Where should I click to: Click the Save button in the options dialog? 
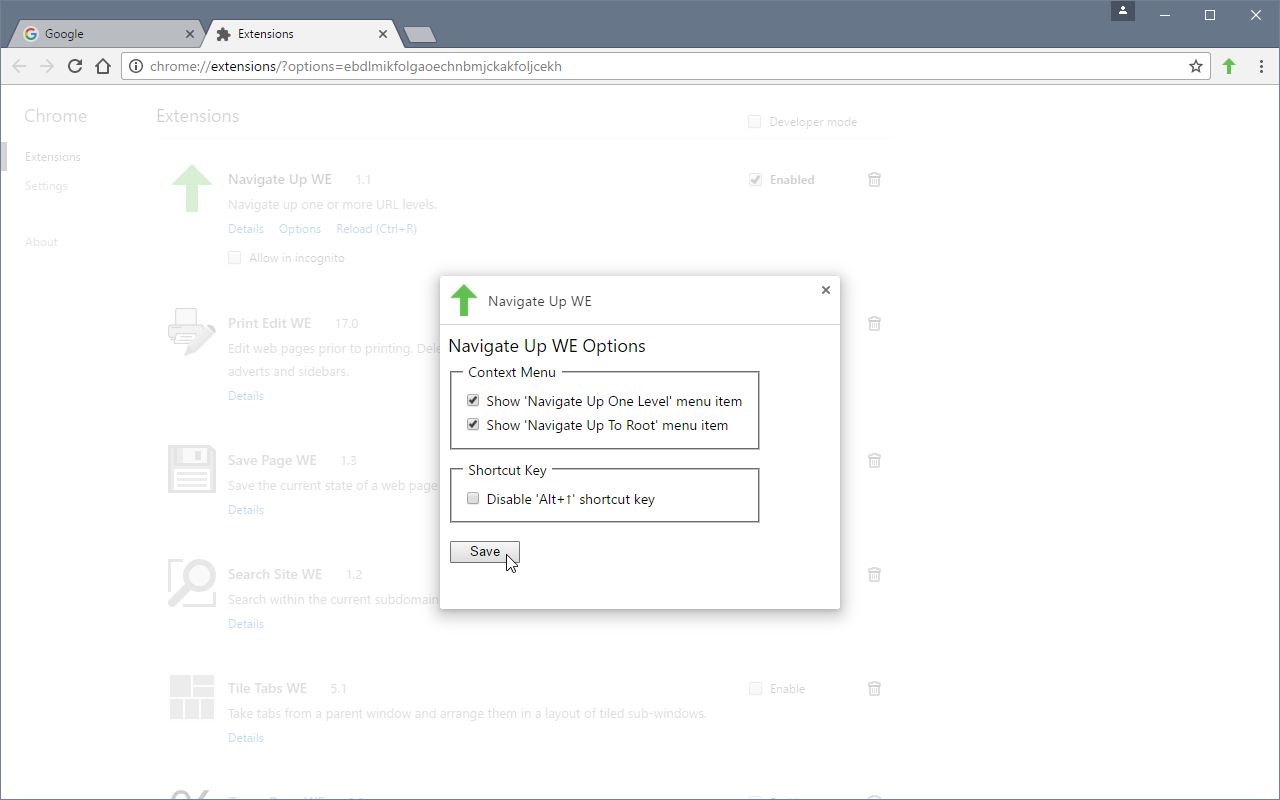tap(485, 551)
